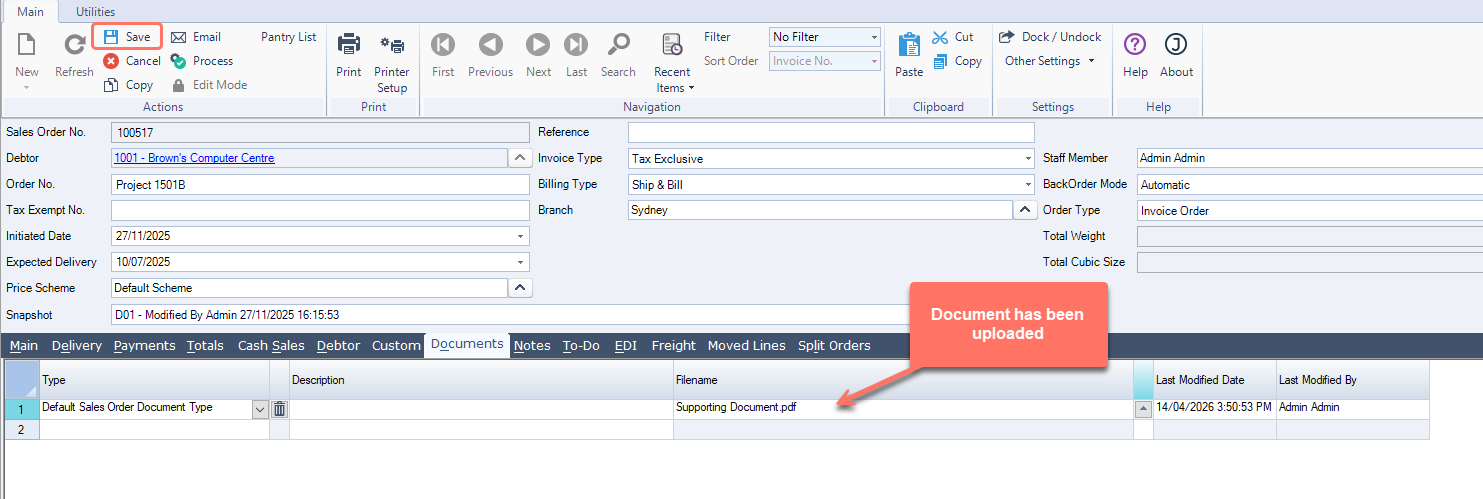Cut the selection
This screenshot has width=1483, height=499.
953,37
